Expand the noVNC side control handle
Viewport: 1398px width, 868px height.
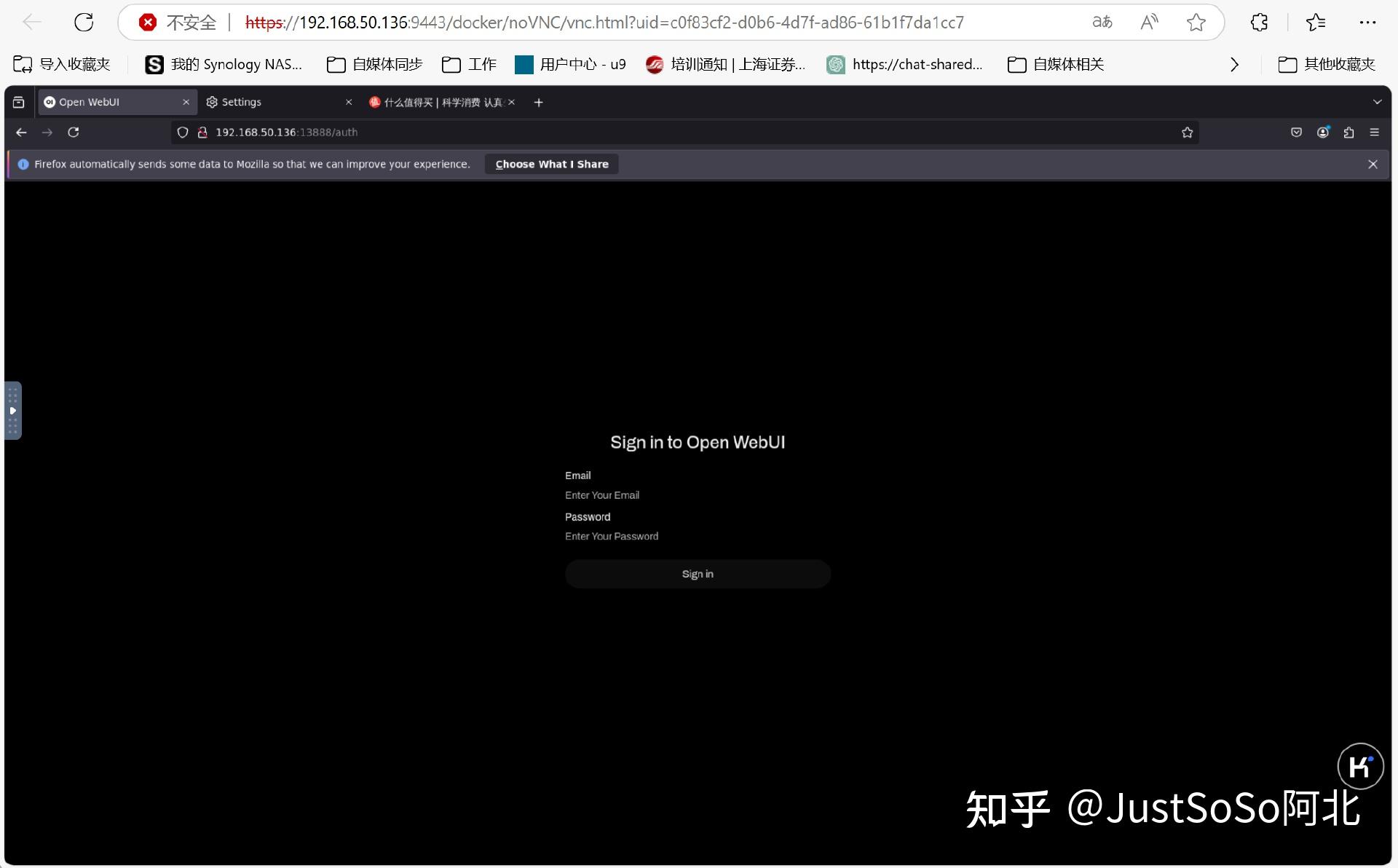click(x=12, y=411)
